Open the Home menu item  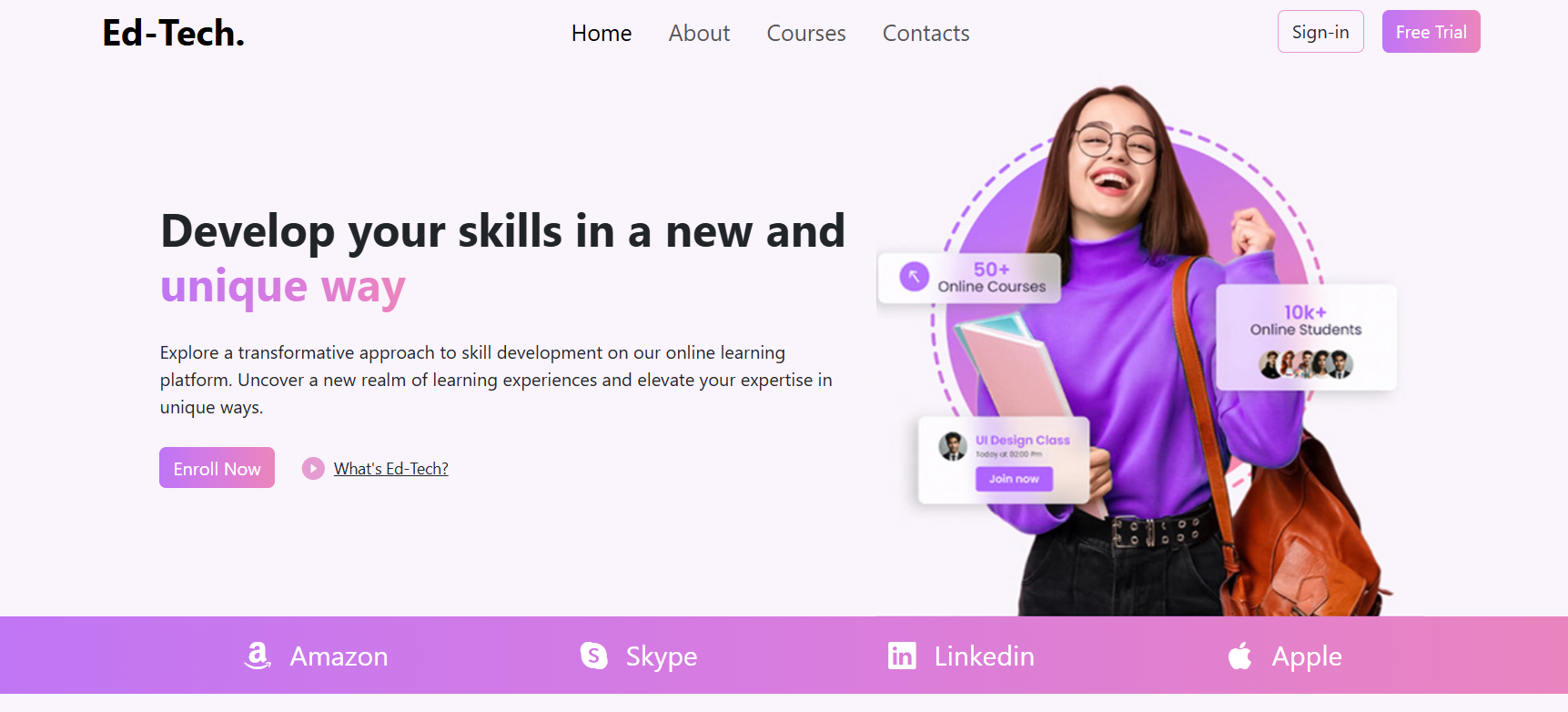(x=602, y=34)
